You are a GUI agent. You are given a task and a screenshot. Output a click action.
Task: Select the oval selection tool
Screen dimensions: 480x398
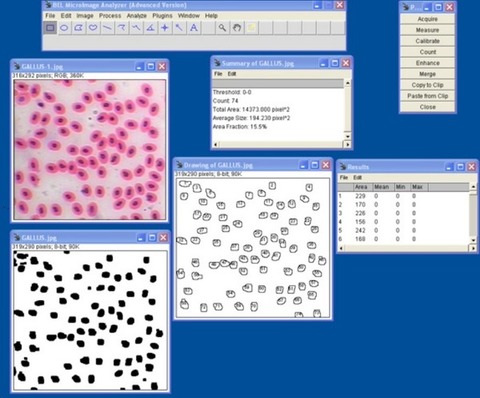[64, 28]
